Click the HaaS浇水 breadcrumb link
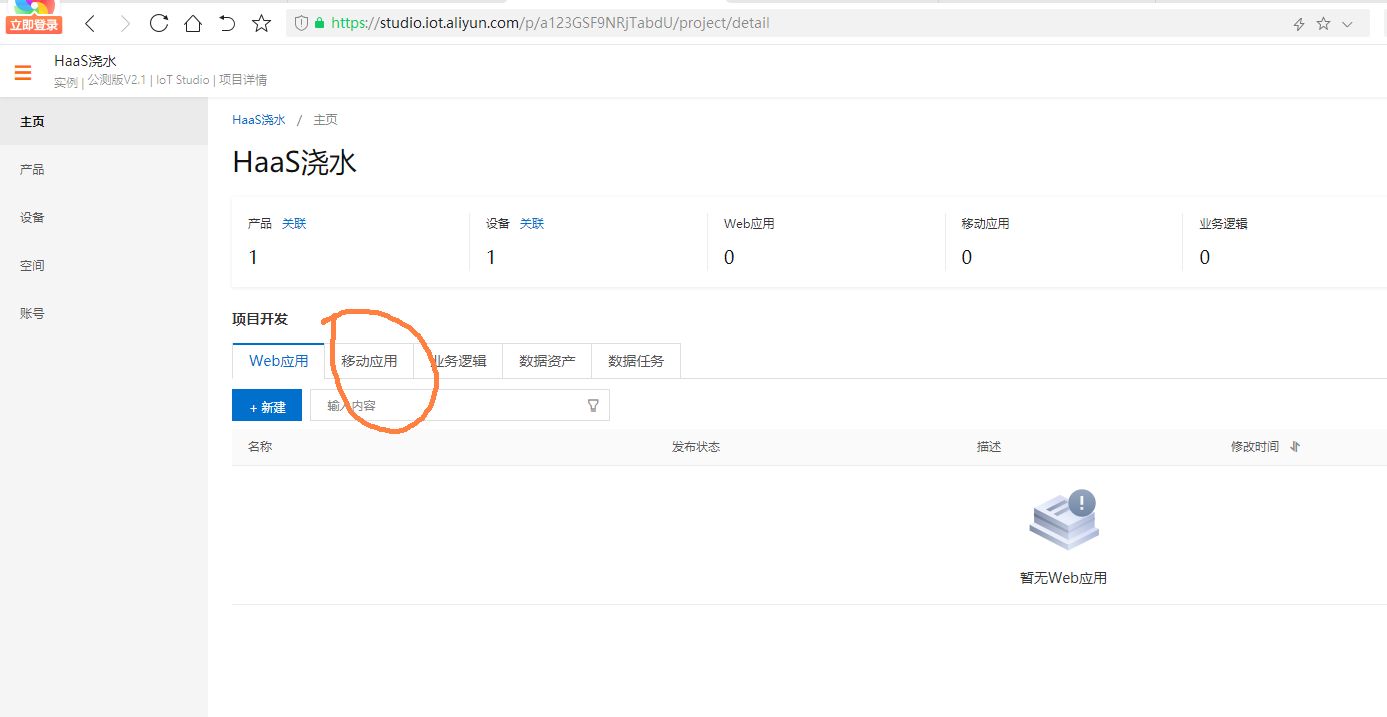This screenshot has width=1387, height=717. point(259,120)
